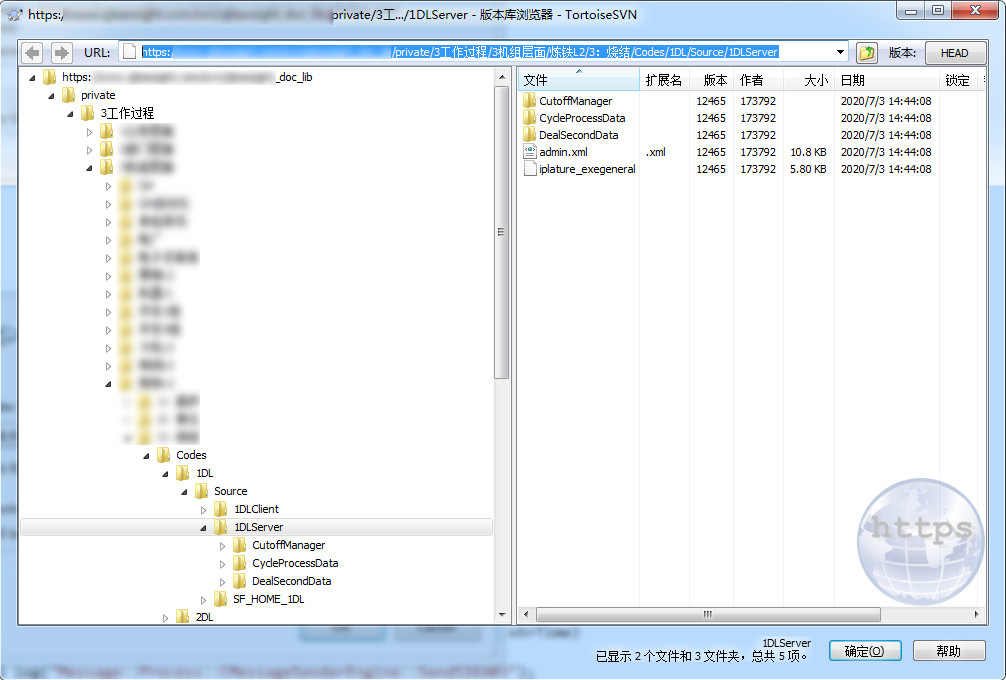Click the 确定(O) button
This screenshot has height=680, width=1006.
864,651
